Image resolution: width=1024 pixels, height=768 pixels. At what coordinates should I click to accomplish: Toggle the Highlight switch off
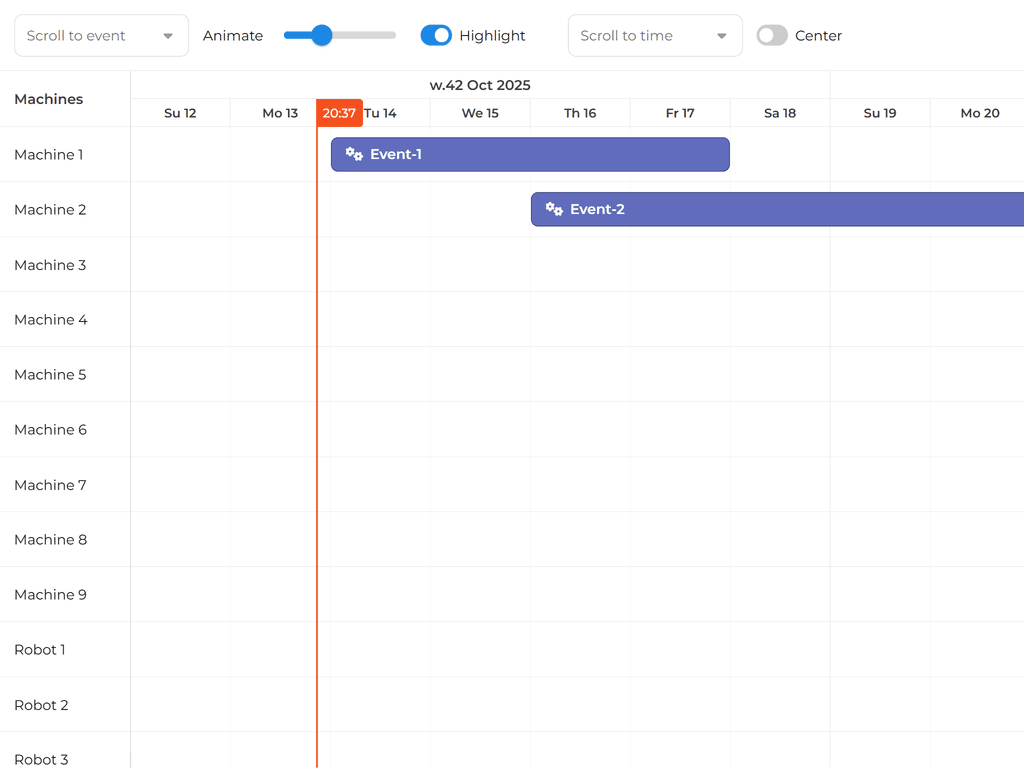pyautogui.click(x=436, y=36)
